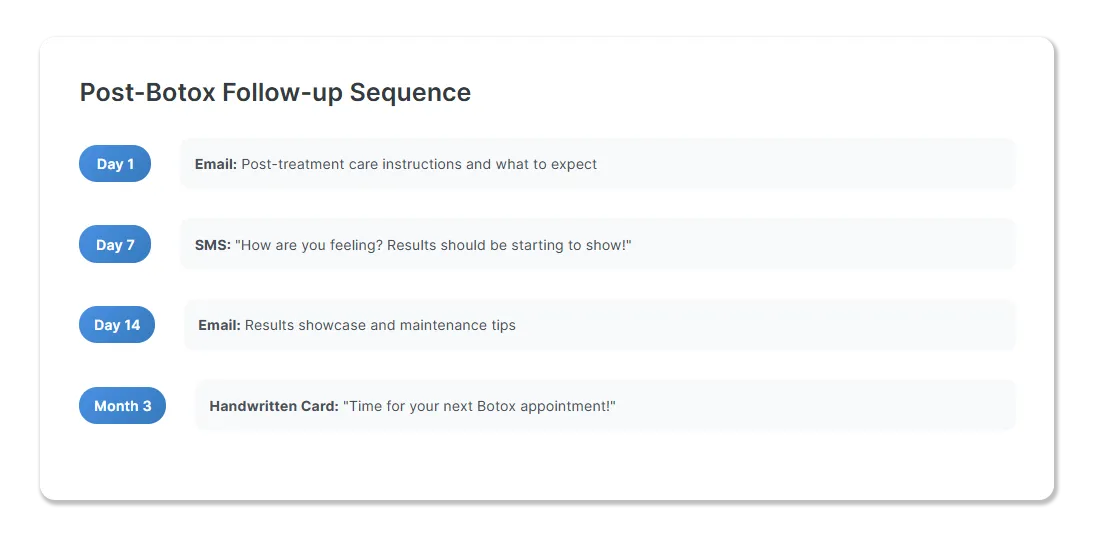
Task: Click blank area in Handwritten Card row
Action: tap(814, 405)
